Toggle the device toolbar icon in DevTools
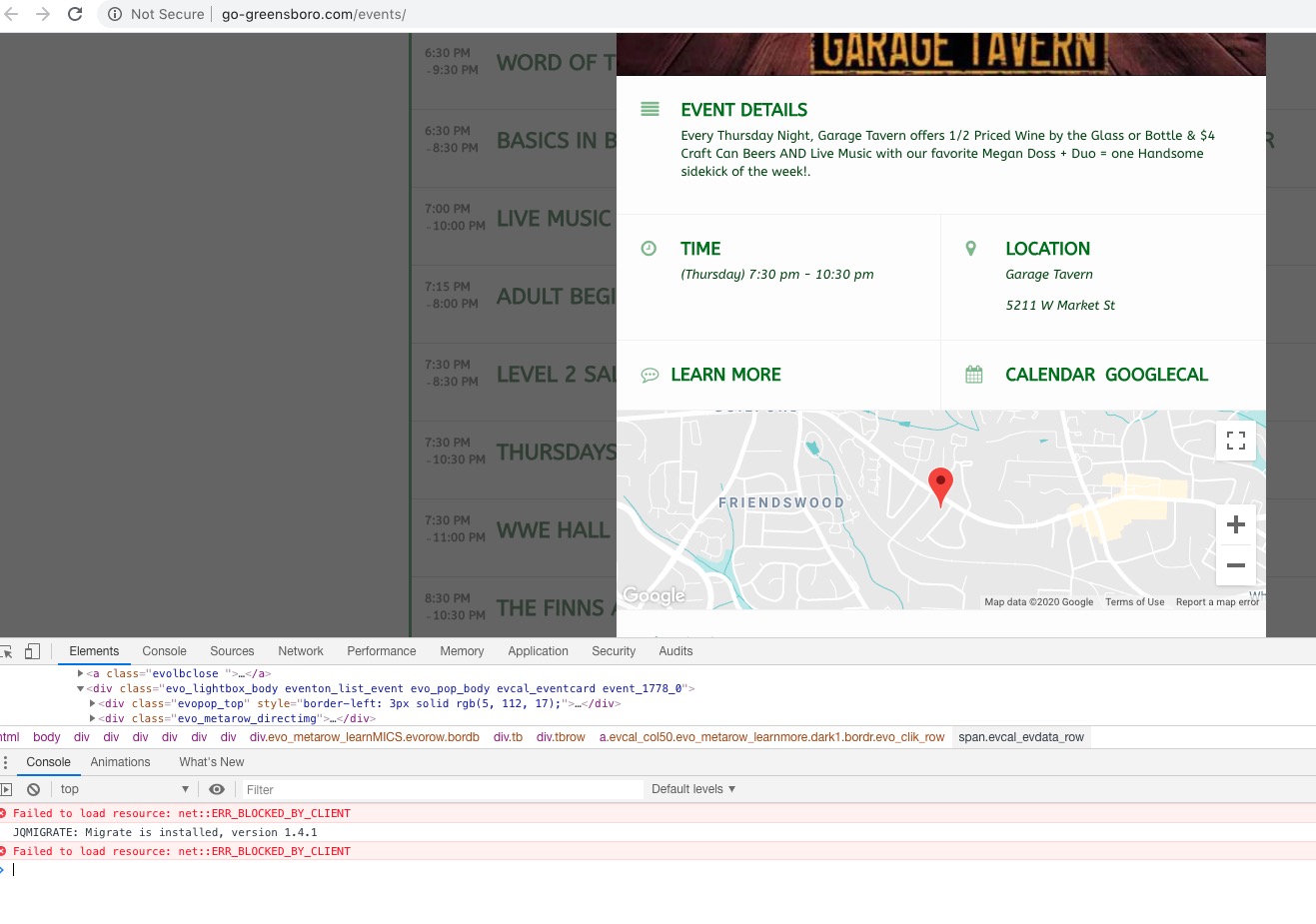 point(32,651)
